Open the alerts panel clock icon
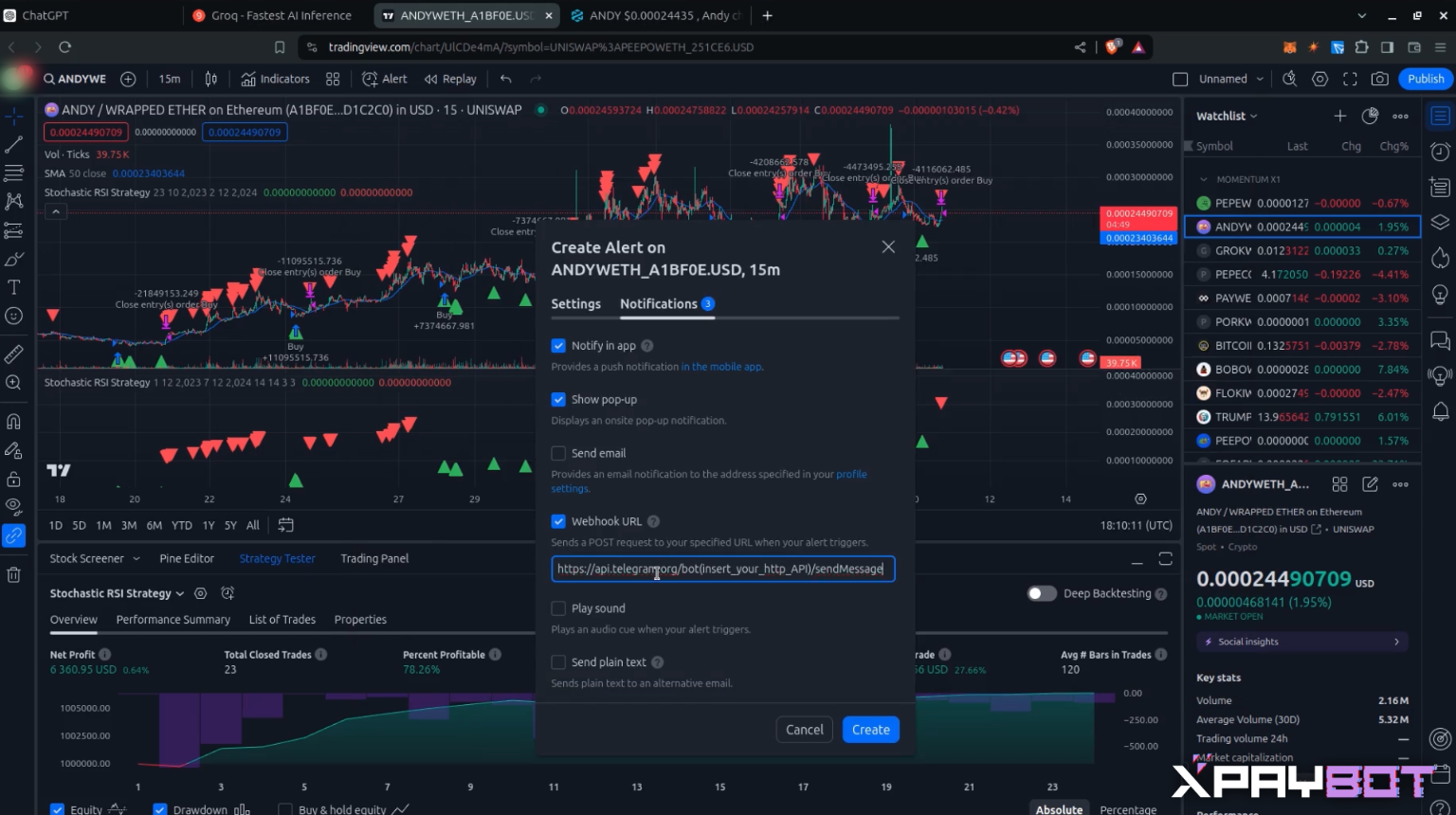 tap(1440, 152)
